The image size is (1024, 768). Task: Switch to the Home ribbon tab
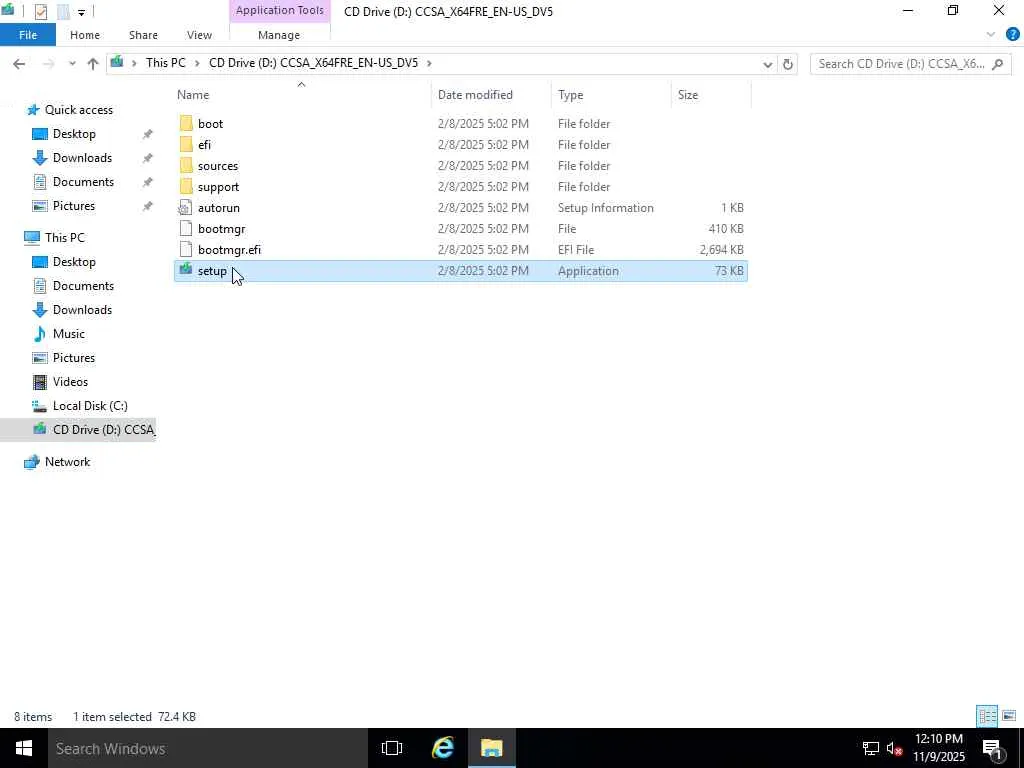click(85, 35)
